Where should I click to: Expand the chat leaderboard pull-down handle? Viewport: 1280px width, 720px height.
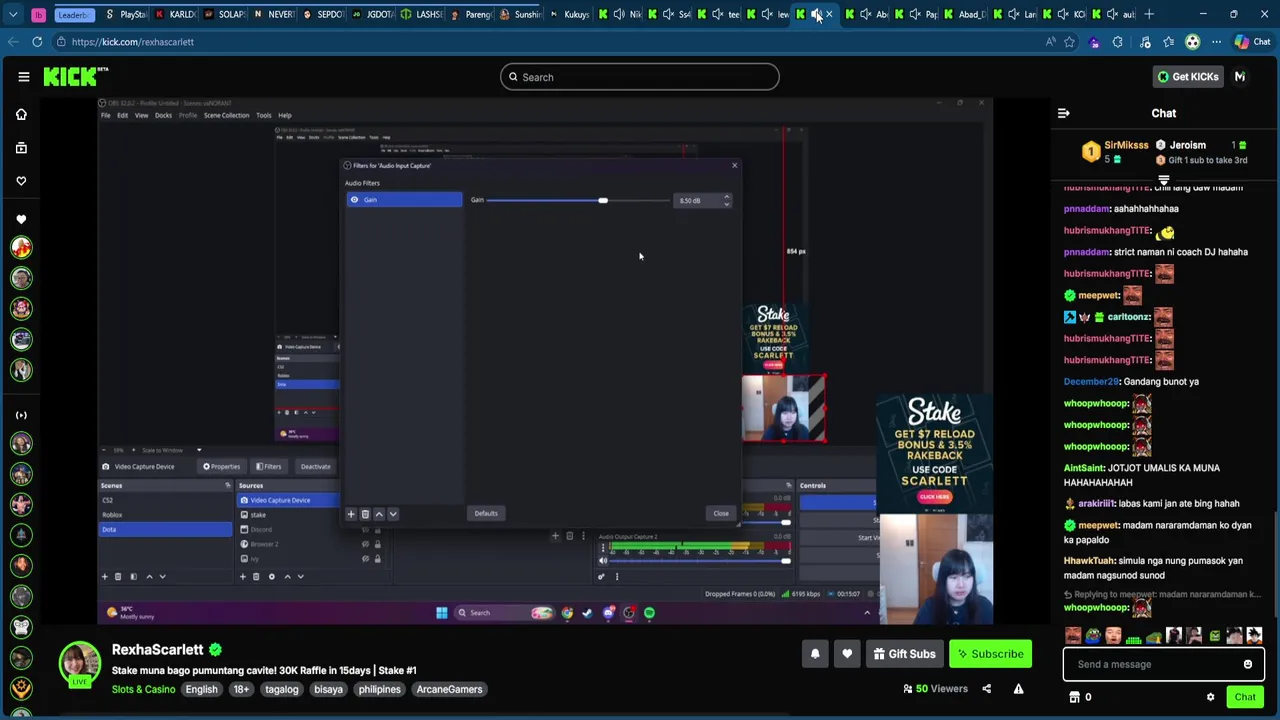pyautogui.click(x=1163, y=181)
